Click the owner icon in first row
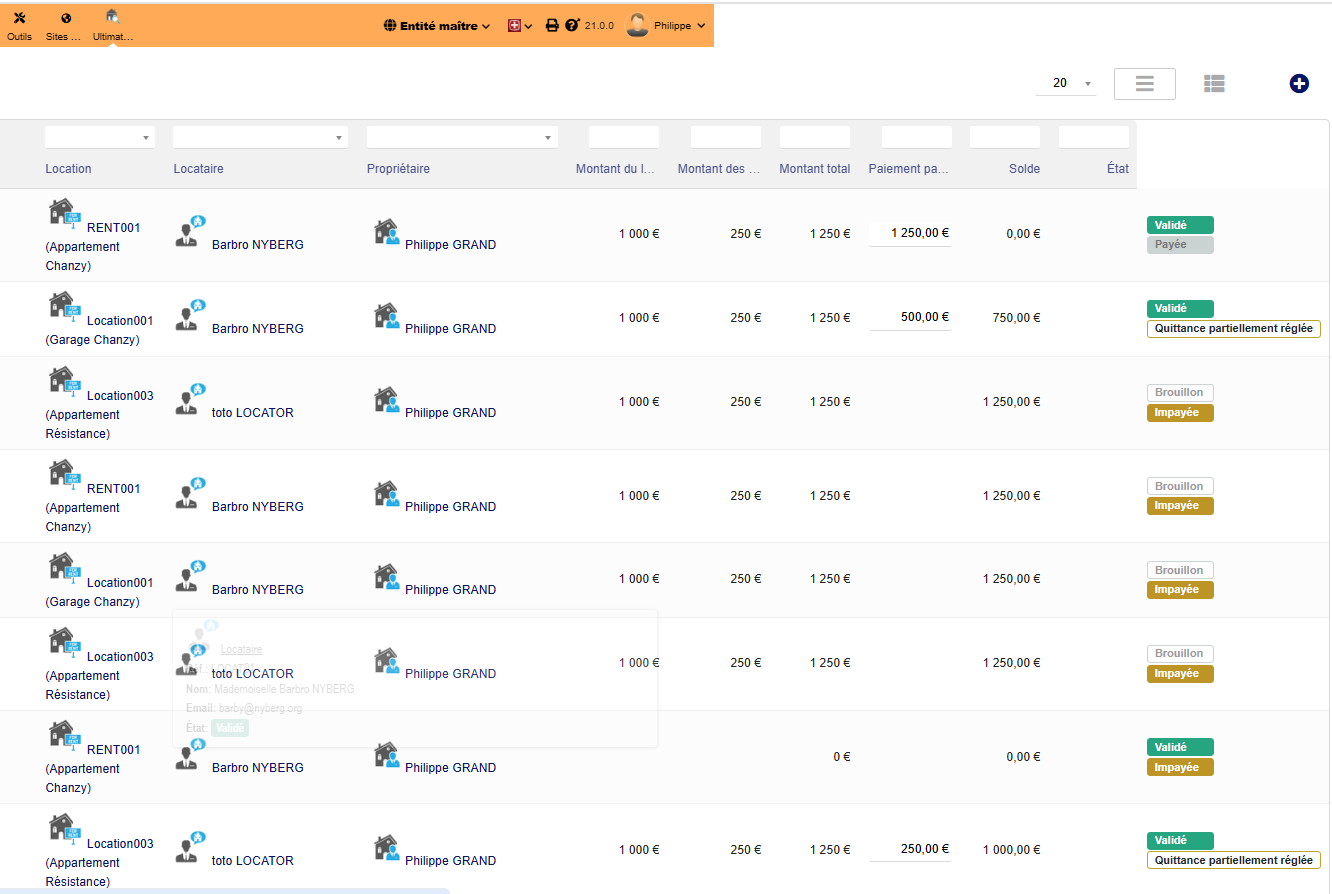 [x=386, y=233]
